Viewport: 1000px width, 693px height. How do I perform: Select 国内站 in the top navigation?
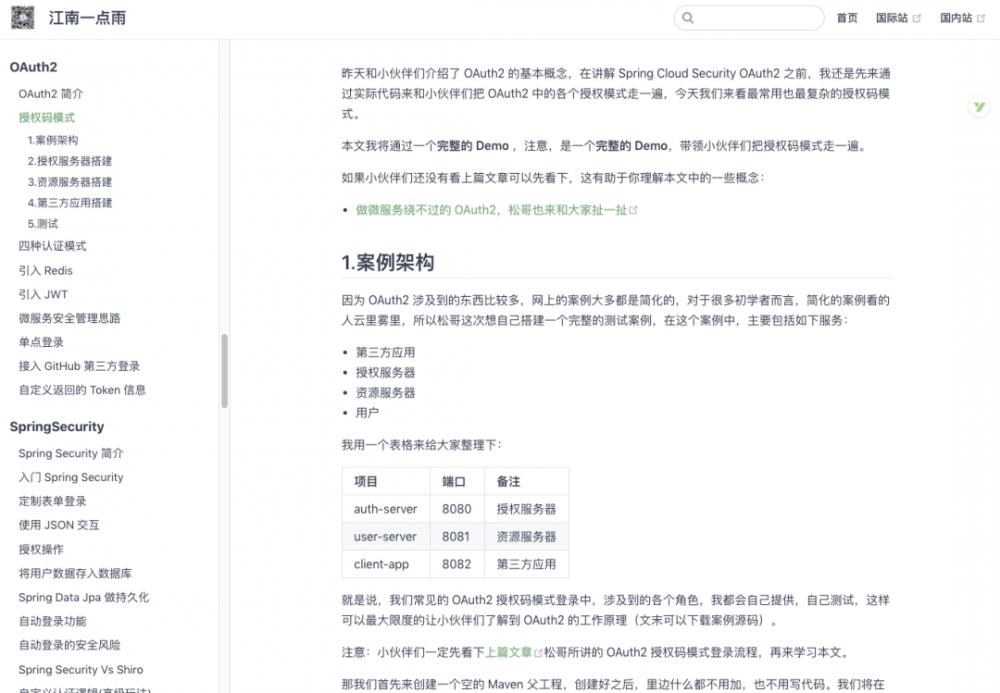click(x=958, y=17)
